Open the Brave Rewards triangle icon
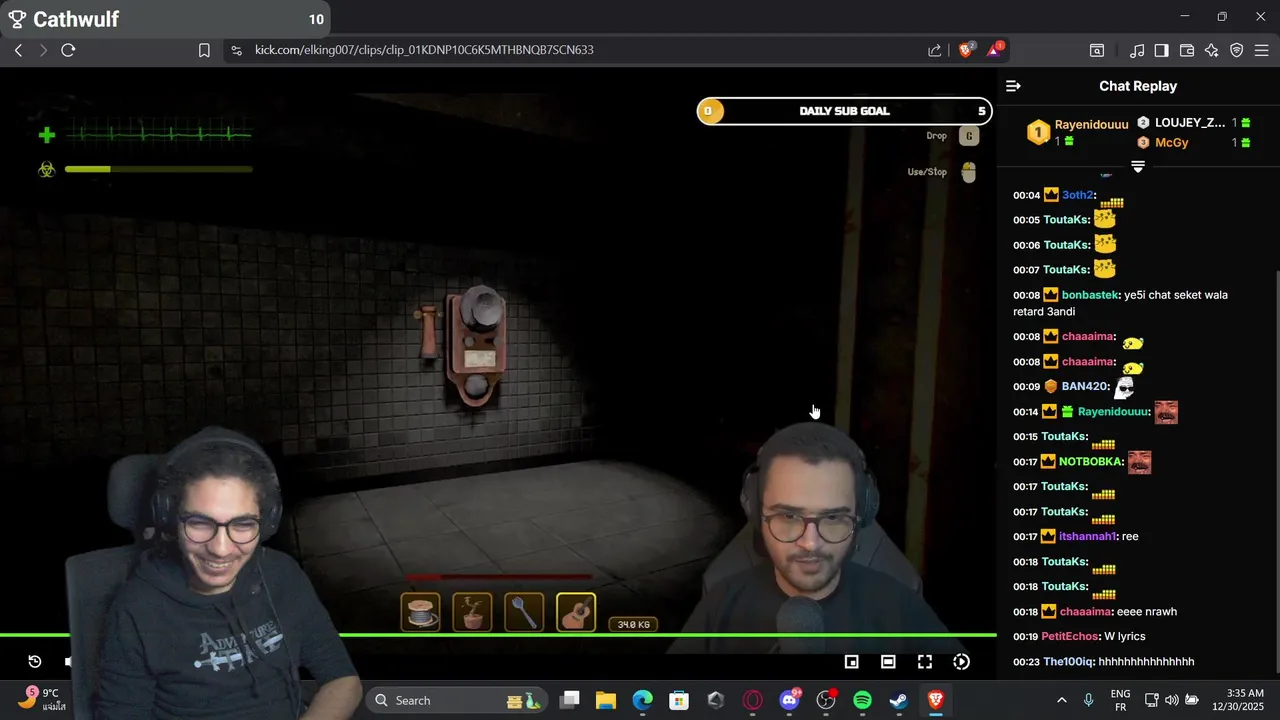Screen dimensions: 1280x720 coord(995,50)
